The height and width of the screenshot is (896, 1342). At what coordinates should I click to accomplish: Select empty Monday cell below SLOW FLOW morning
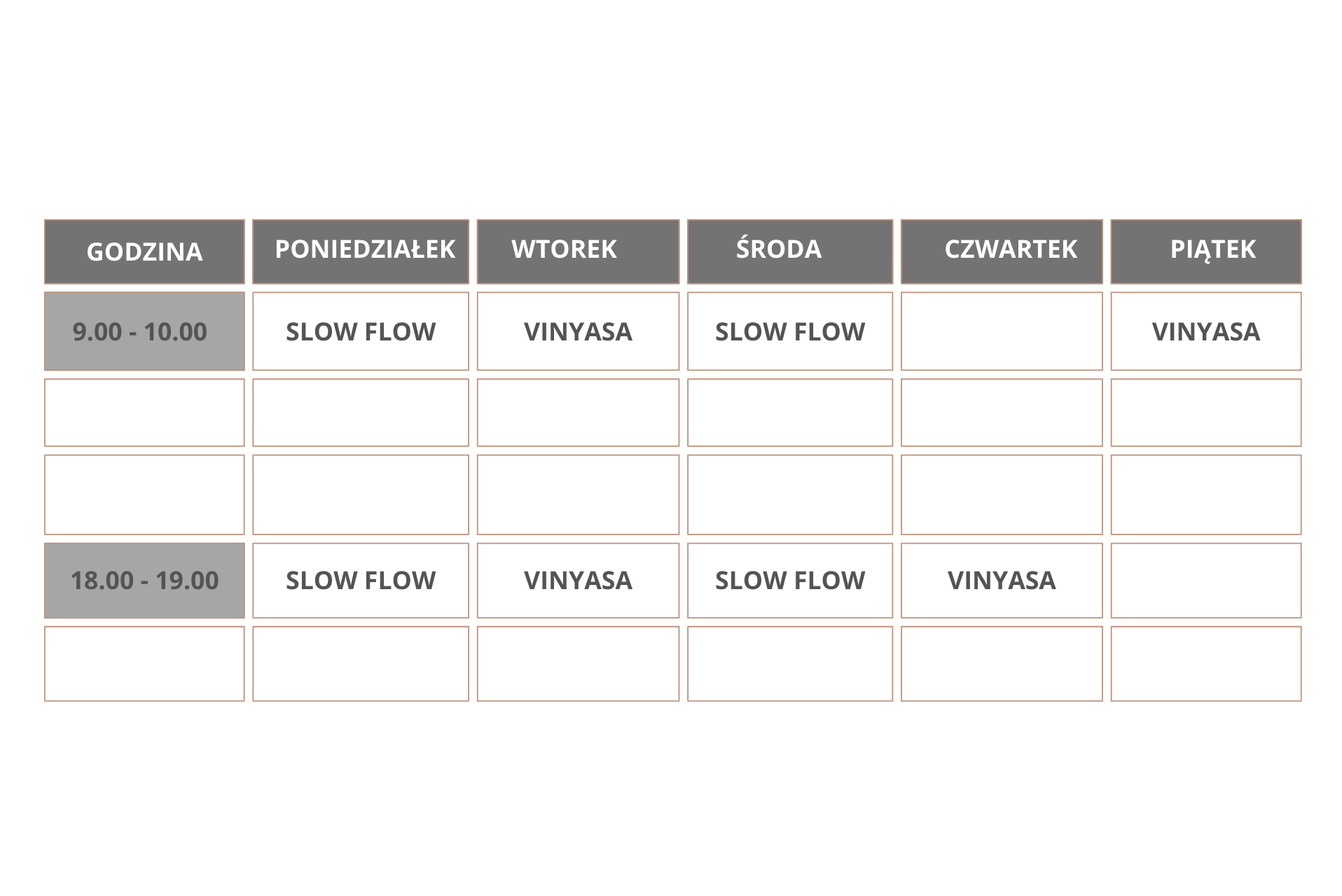(361, 413)
